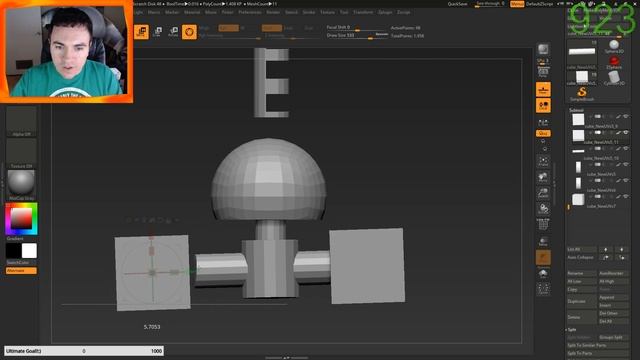Open the Material menu
The height and width of the screenshot is (360, 640).
[x=192, y=12]
